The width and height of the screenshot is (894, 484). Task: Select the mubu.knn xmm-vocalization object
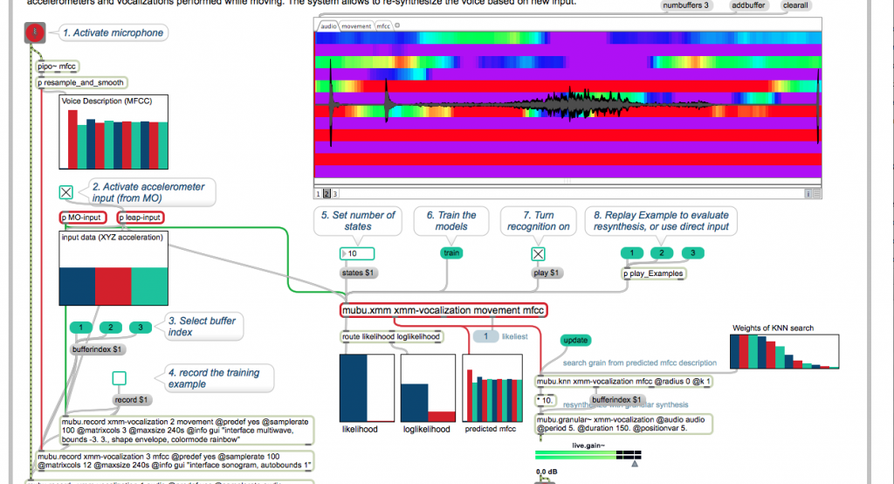623,381
